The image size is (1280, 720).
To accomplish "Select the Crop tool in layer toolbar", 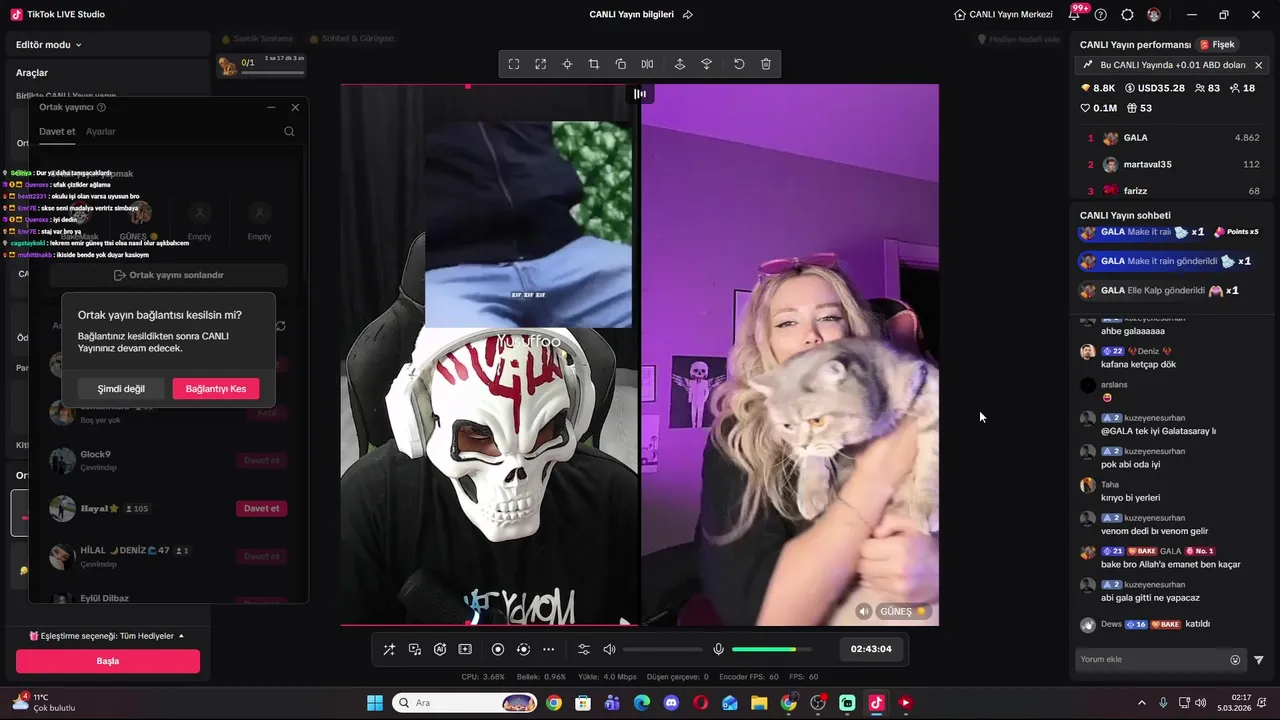I will 594,64.
